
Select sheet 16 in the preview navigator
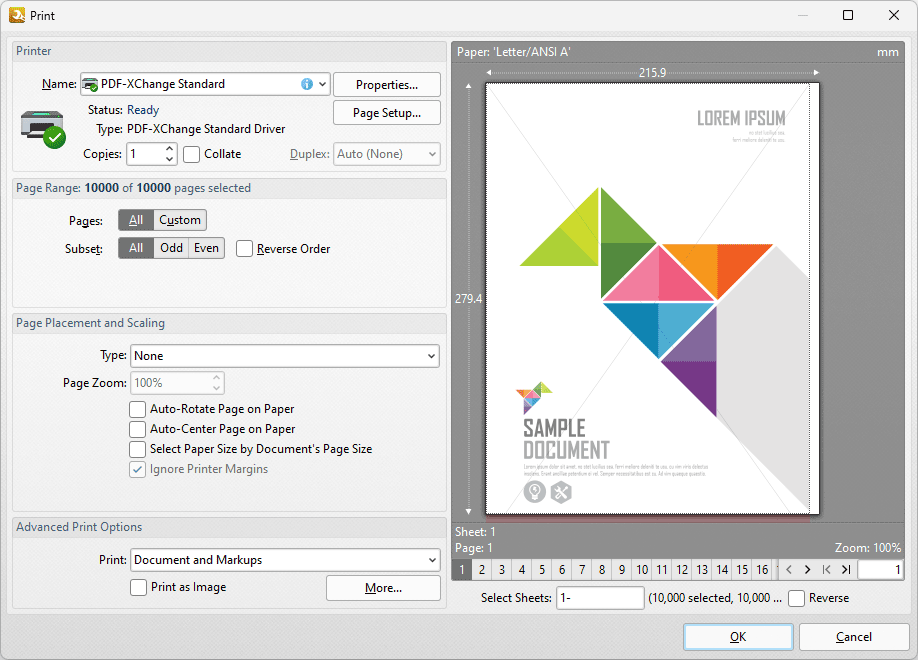pos(762,569)
